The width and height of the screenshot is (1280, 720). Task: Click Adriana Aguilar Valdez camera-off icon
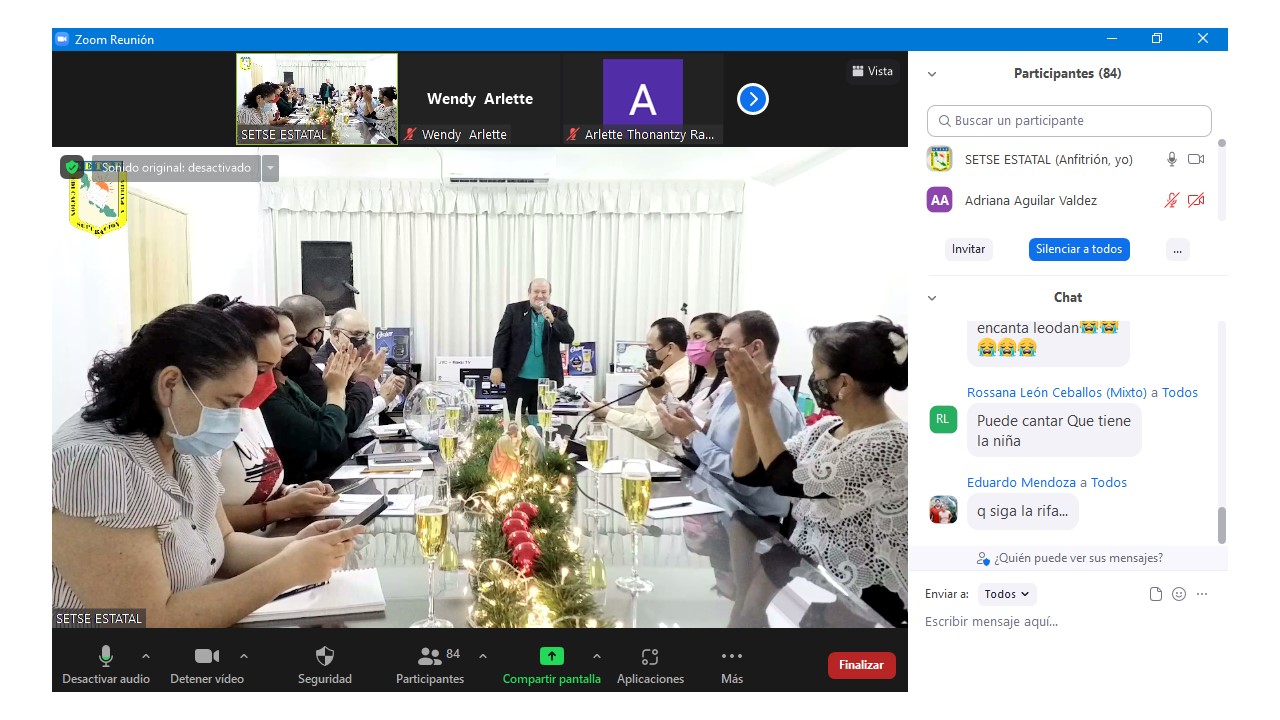[x=1196, y=200]
